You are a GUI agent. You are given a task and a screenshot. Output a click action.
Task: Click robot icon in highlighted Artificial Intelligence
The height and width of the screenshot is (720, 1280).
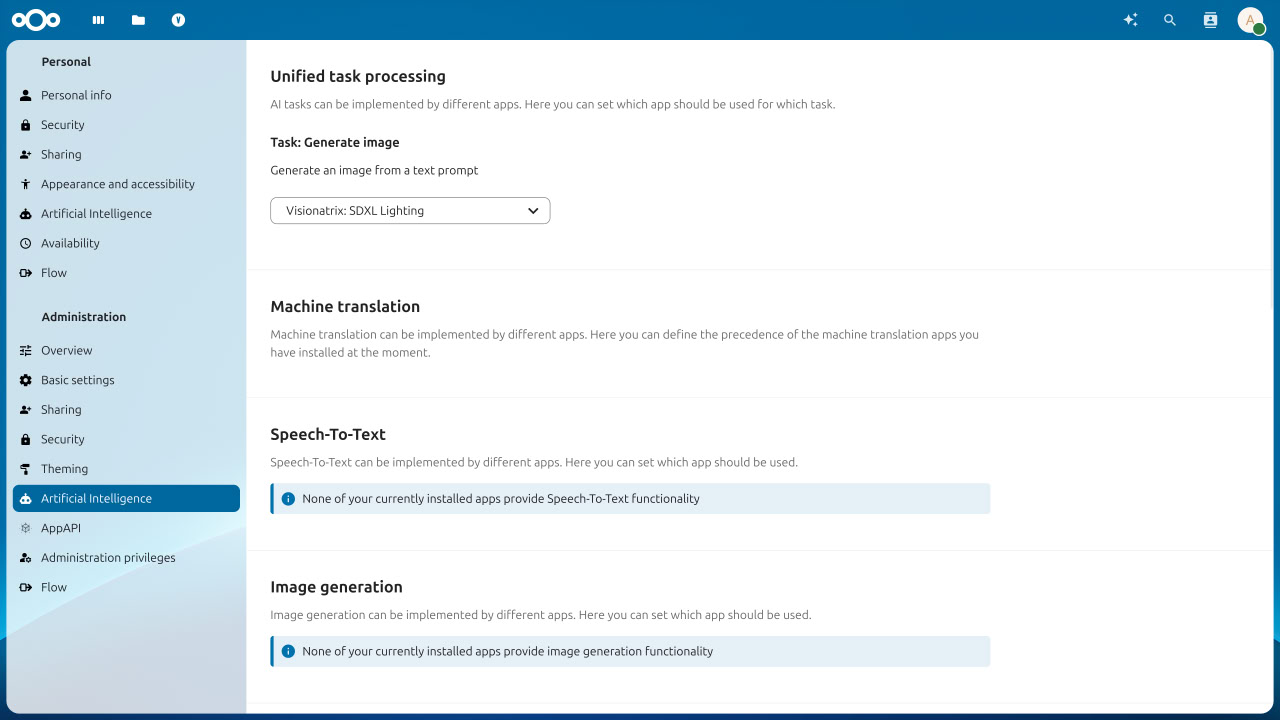tap(26, 498)
